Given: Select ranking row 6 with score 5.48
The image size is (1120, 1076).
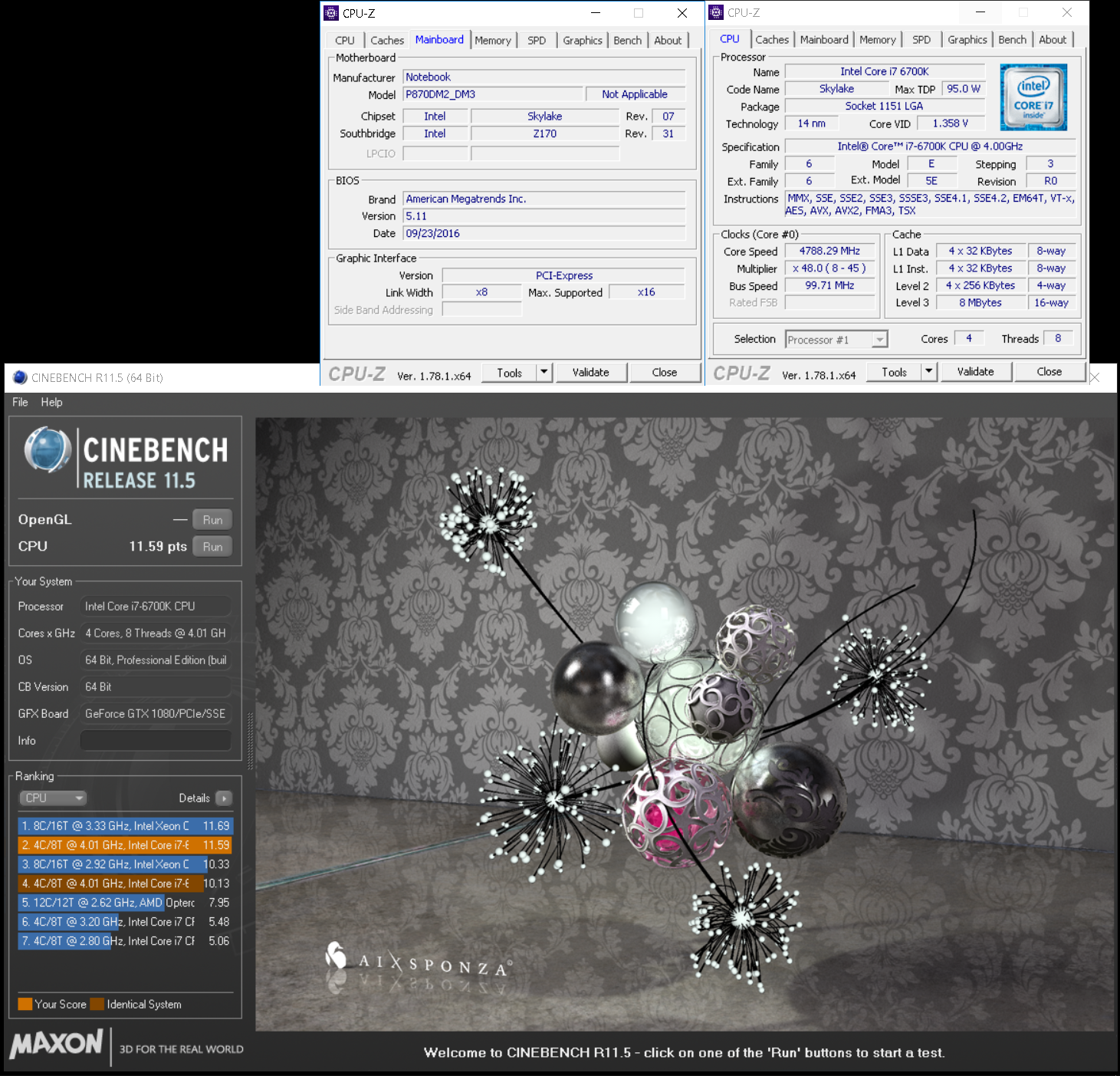Looking at the screenshot, I should [x=125, y=922].
